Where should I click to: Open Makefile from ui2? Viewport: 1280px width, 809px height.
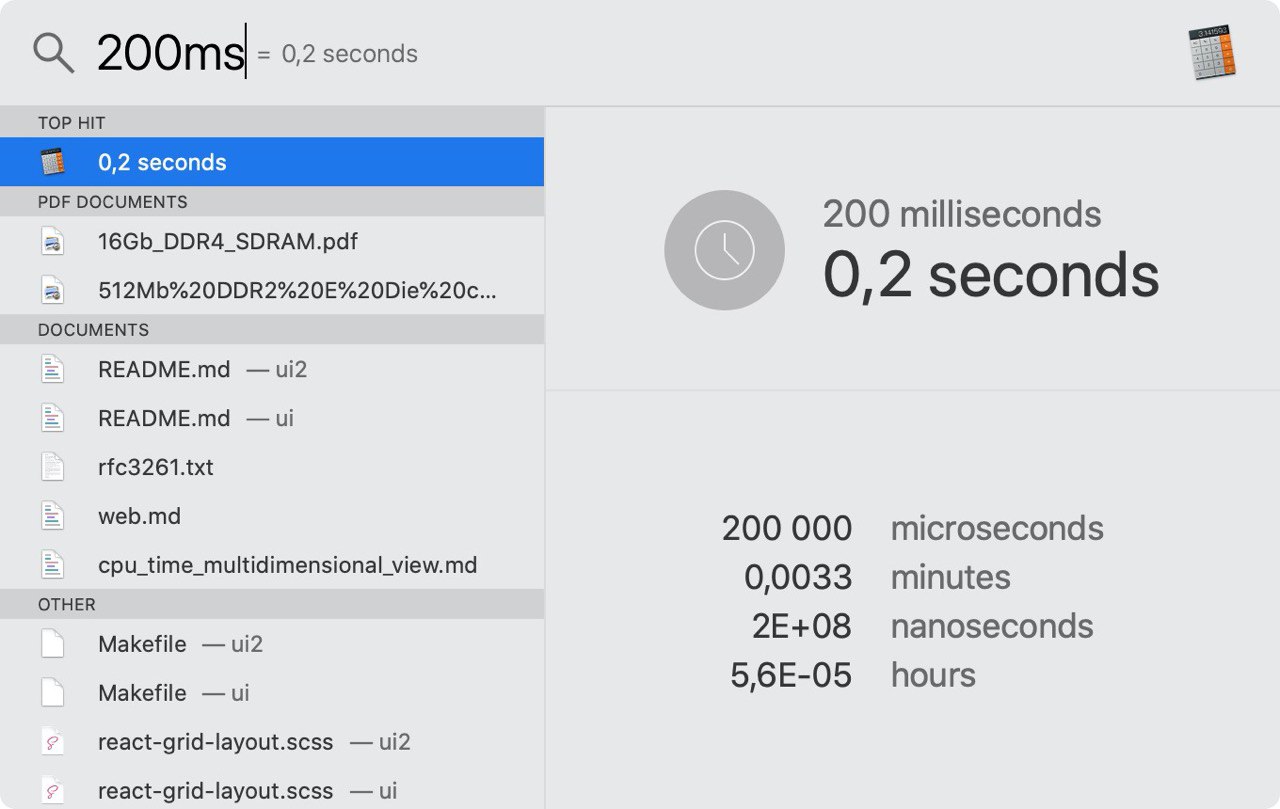pos(272,644)
